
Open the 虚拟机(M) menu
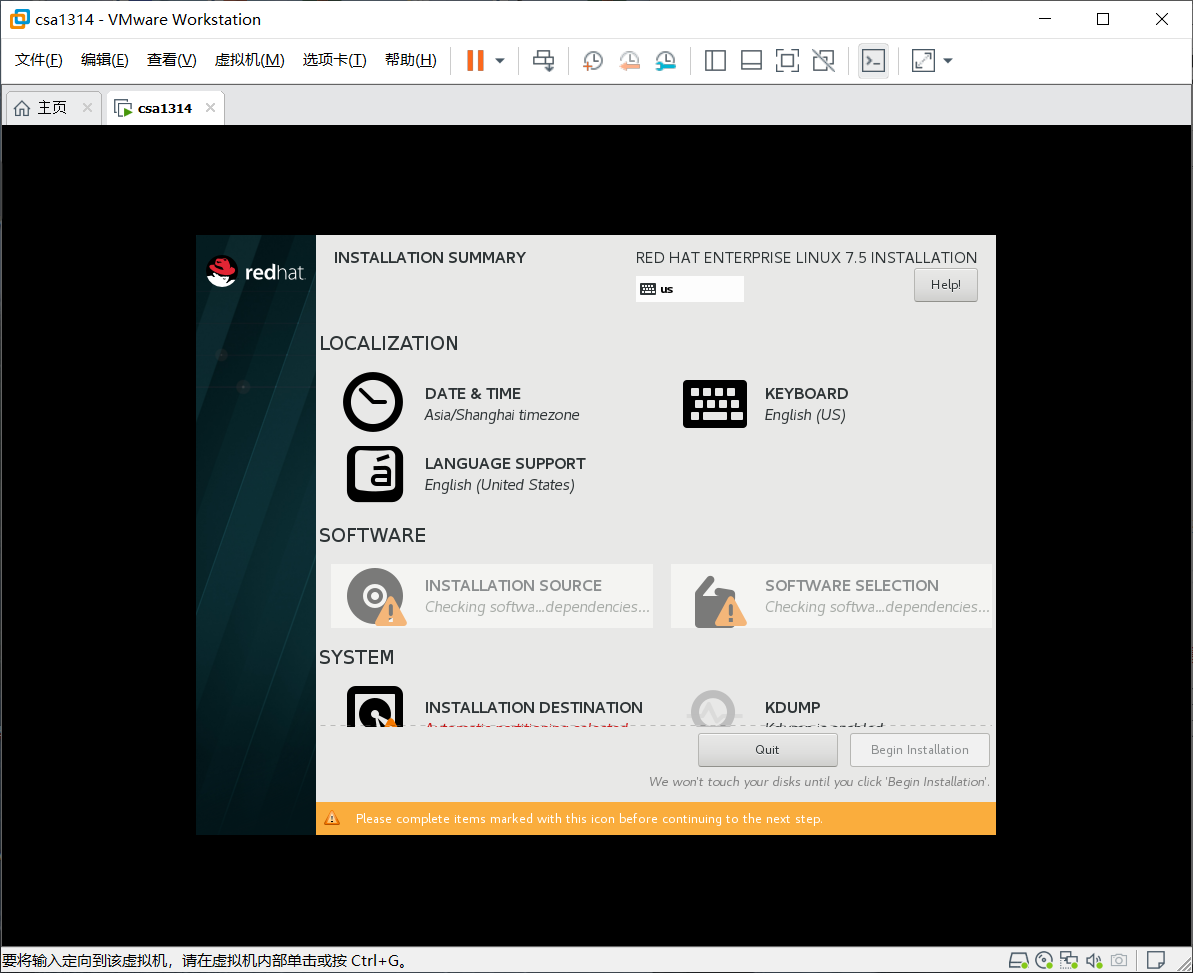tap(250, 59)
